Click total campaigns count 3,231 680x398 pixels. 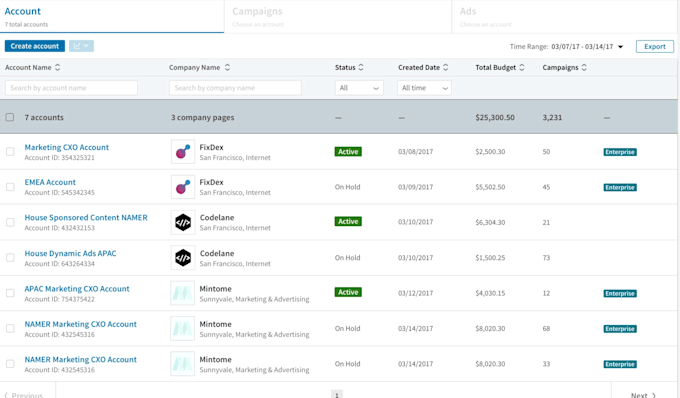coord(552,117)
